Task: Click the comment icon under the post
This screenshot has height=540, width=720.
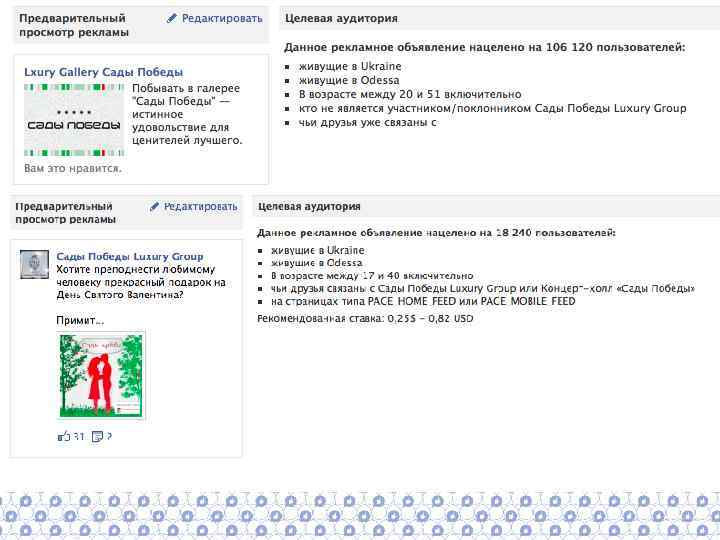Action: click(97, 436)
